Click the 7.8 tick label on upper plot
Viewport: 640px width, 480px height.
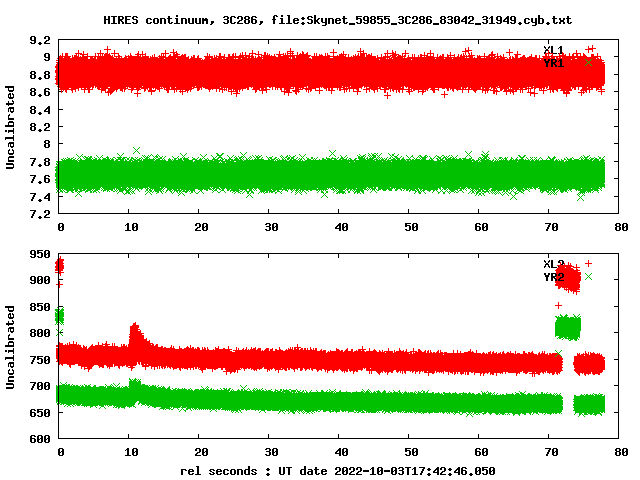pos(40,162)
